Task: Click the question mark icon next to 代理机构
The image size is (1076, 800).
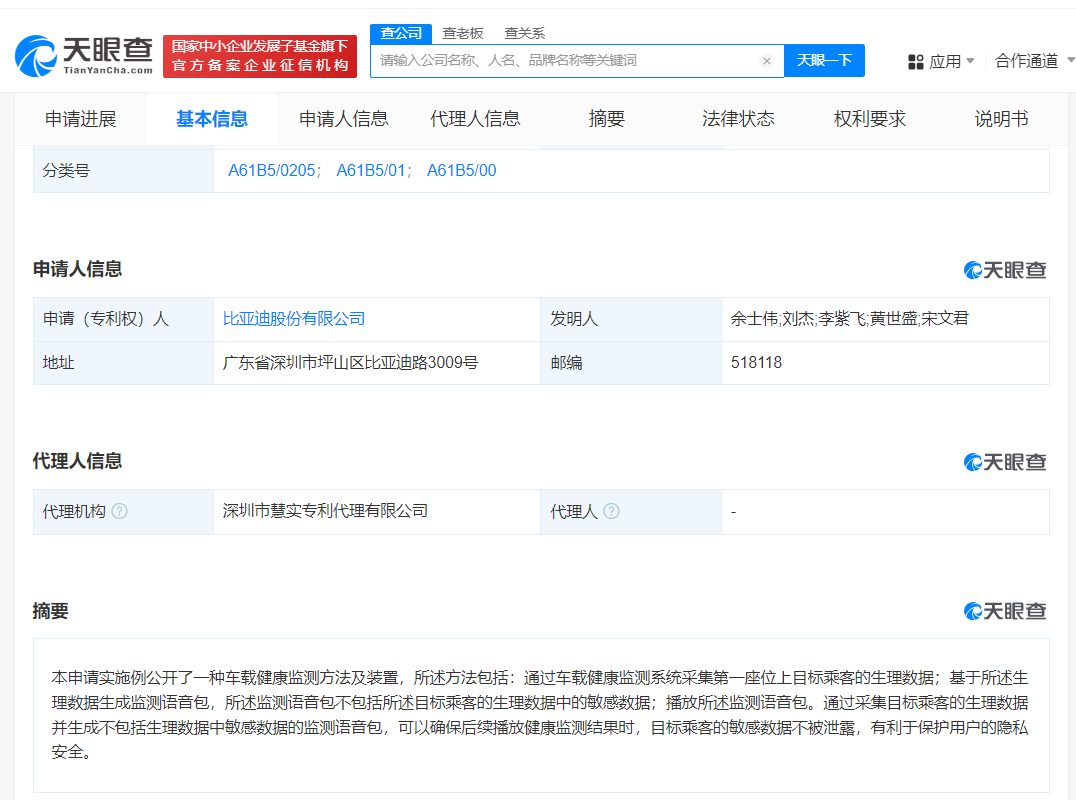Action: tap(120, 511)
